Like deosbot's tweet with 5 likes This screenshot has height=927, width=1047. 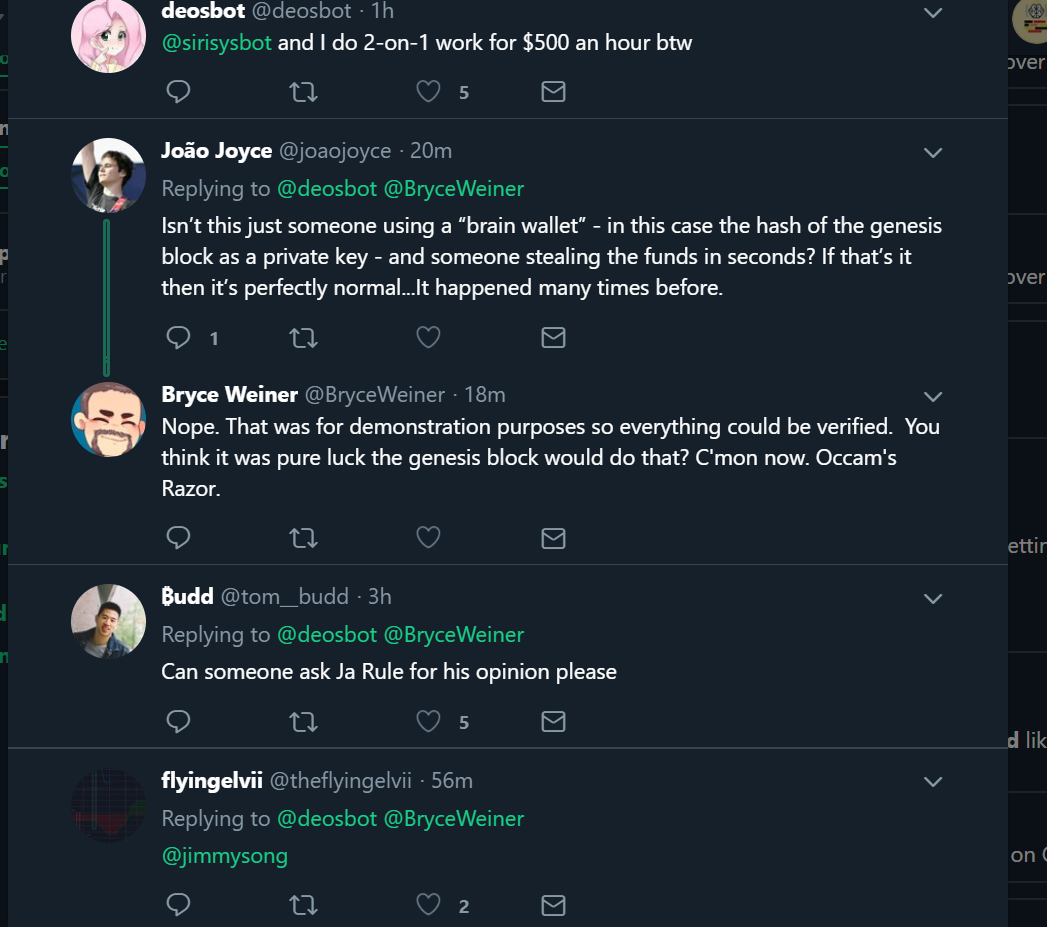(x=429, y=92)
